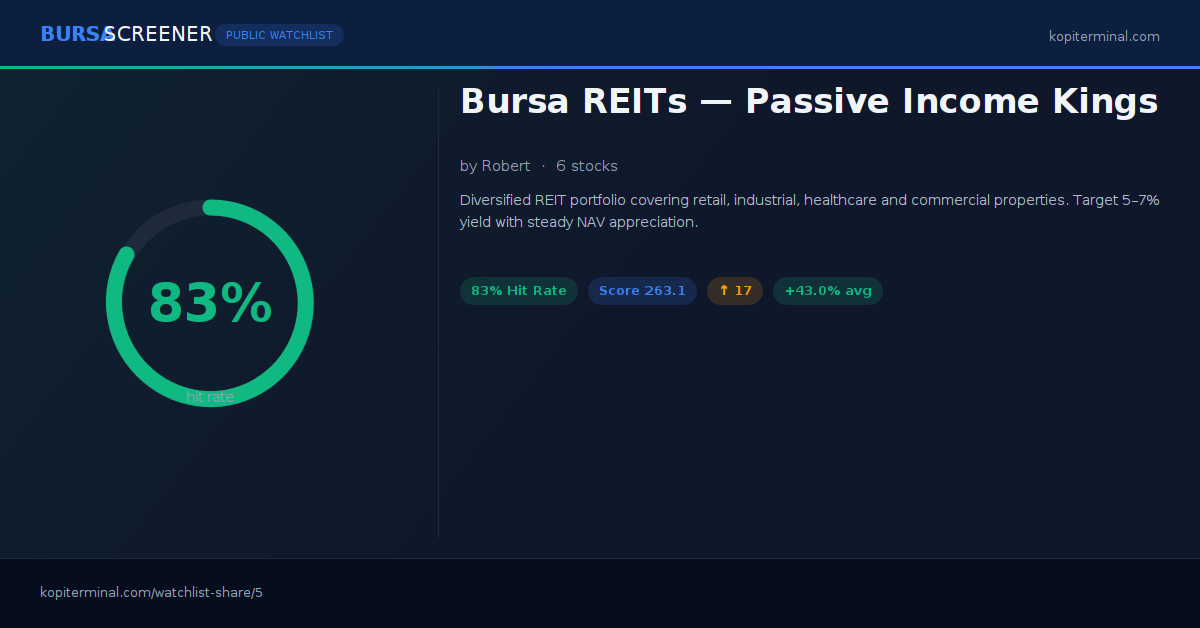
Task: Toggle the PUBLIC WATCHLIST badge
Action: pos(279,34)
